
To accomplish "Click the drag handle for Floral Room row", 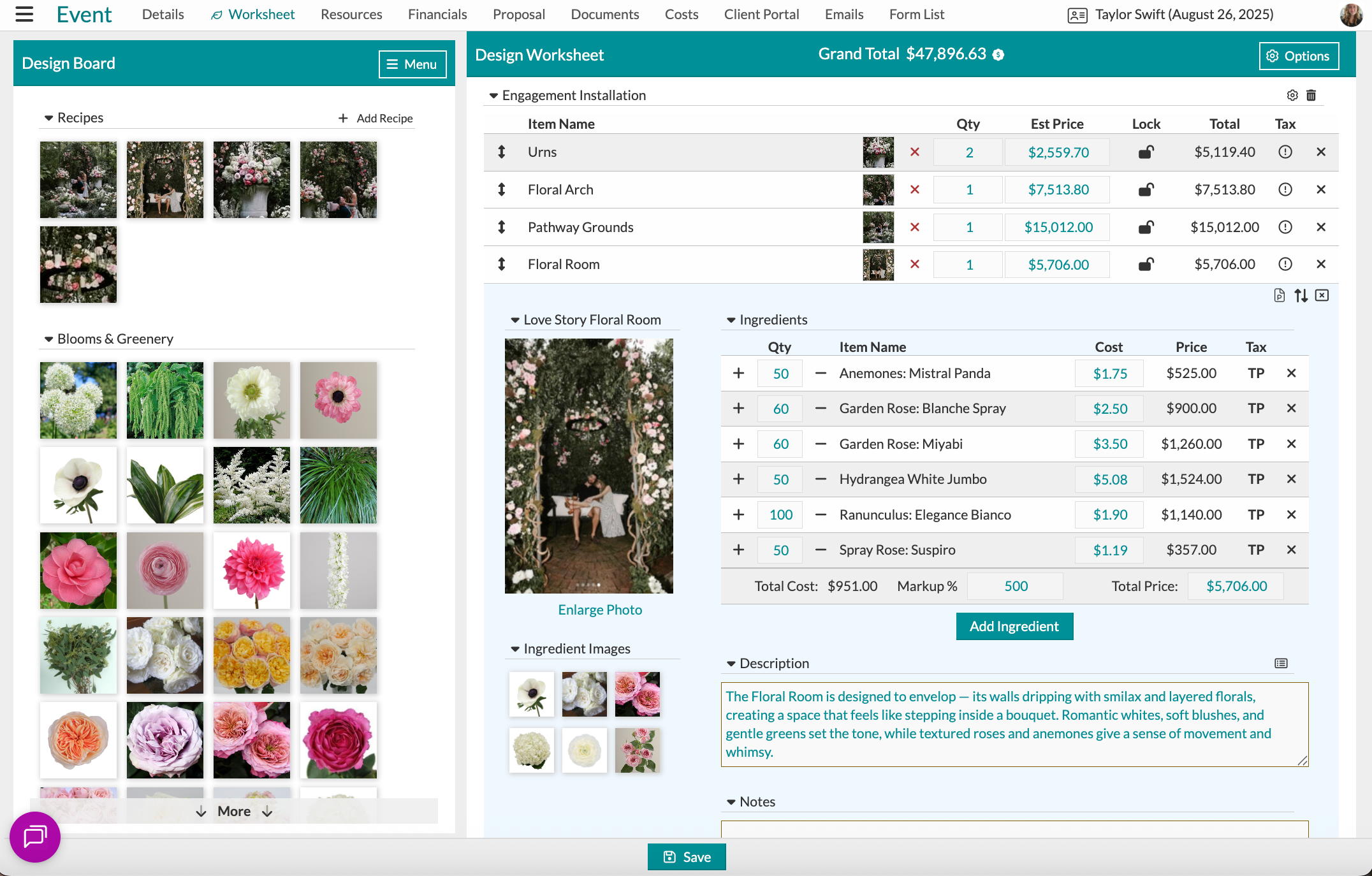I will [x=502, y=264].
